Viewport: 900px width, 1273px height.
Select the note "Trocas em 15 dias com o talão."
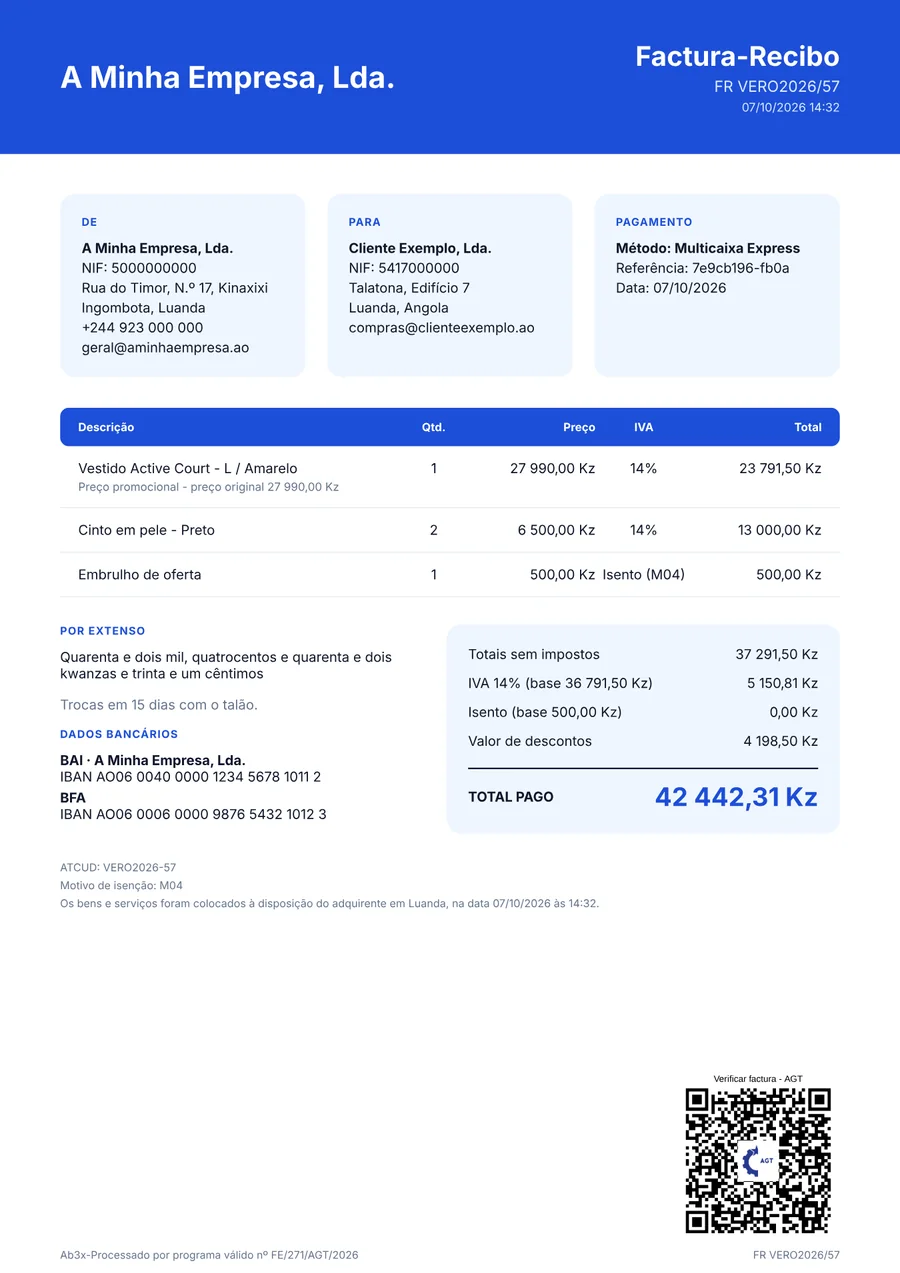(x=159, y=705)
